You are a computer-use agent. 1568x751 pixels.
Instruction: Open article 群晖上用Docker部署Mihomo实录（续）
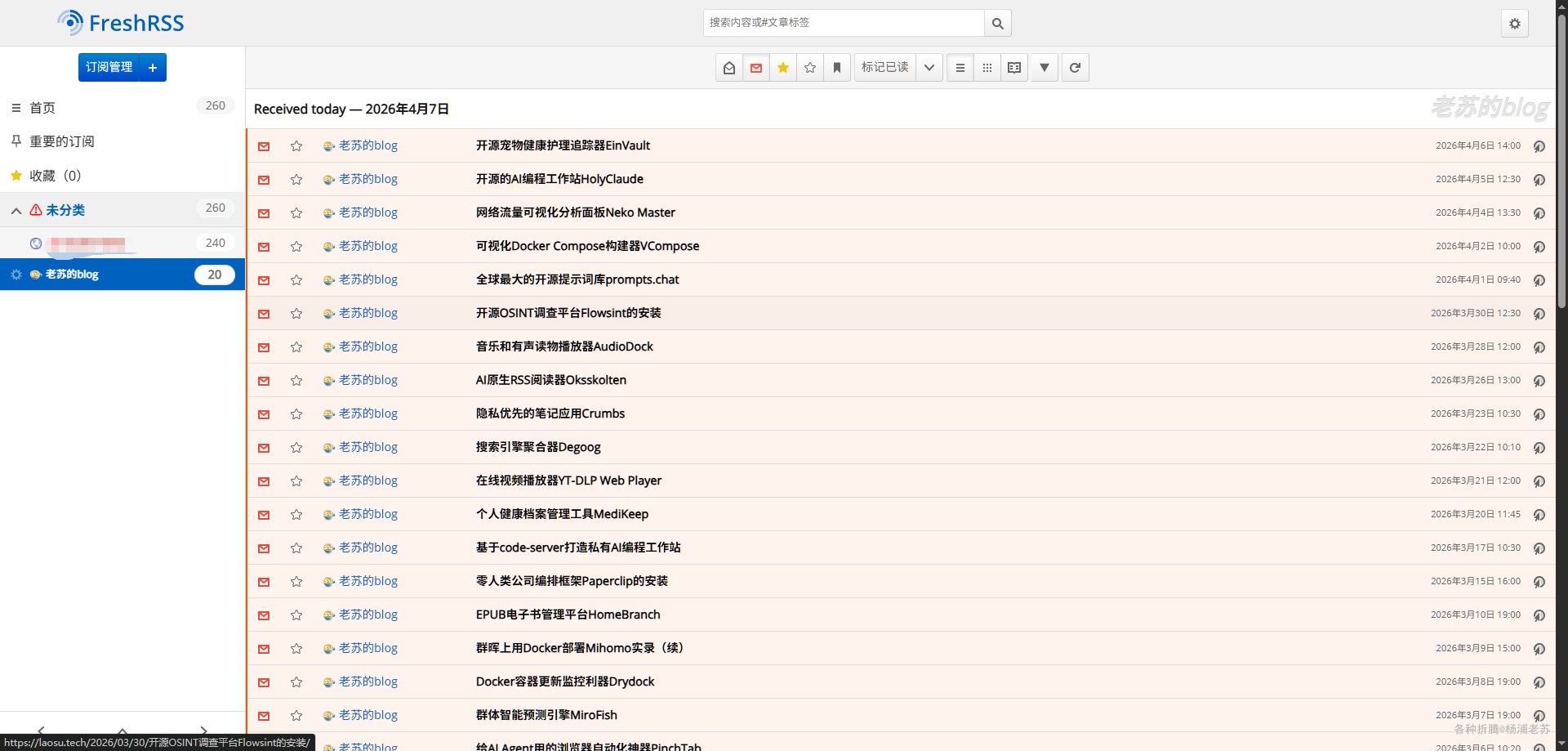582,648
